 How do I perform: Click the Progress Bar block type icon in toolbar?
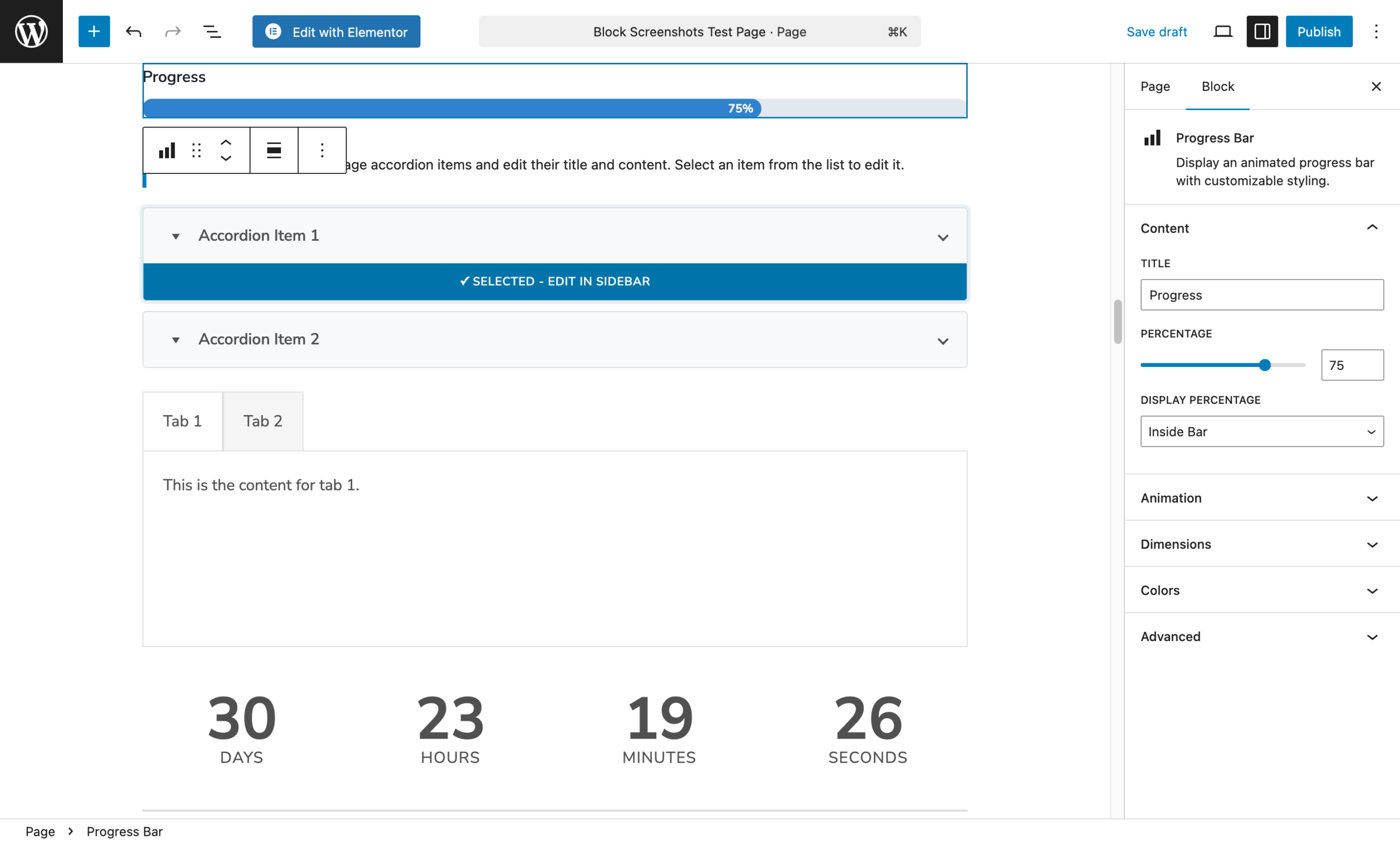point(166,150)
